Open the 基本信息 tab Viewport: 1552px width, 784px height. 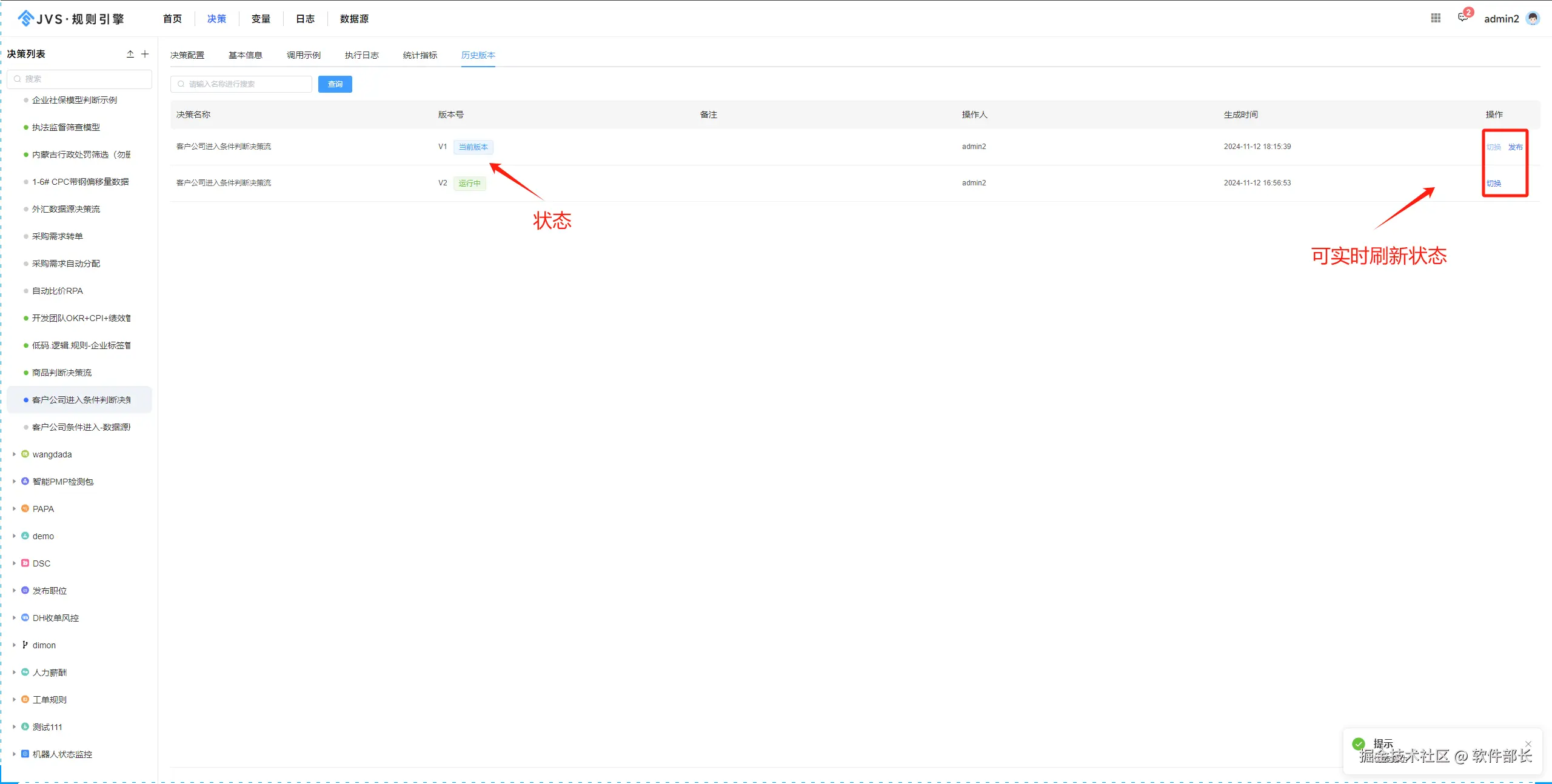(x=245, y=55)
